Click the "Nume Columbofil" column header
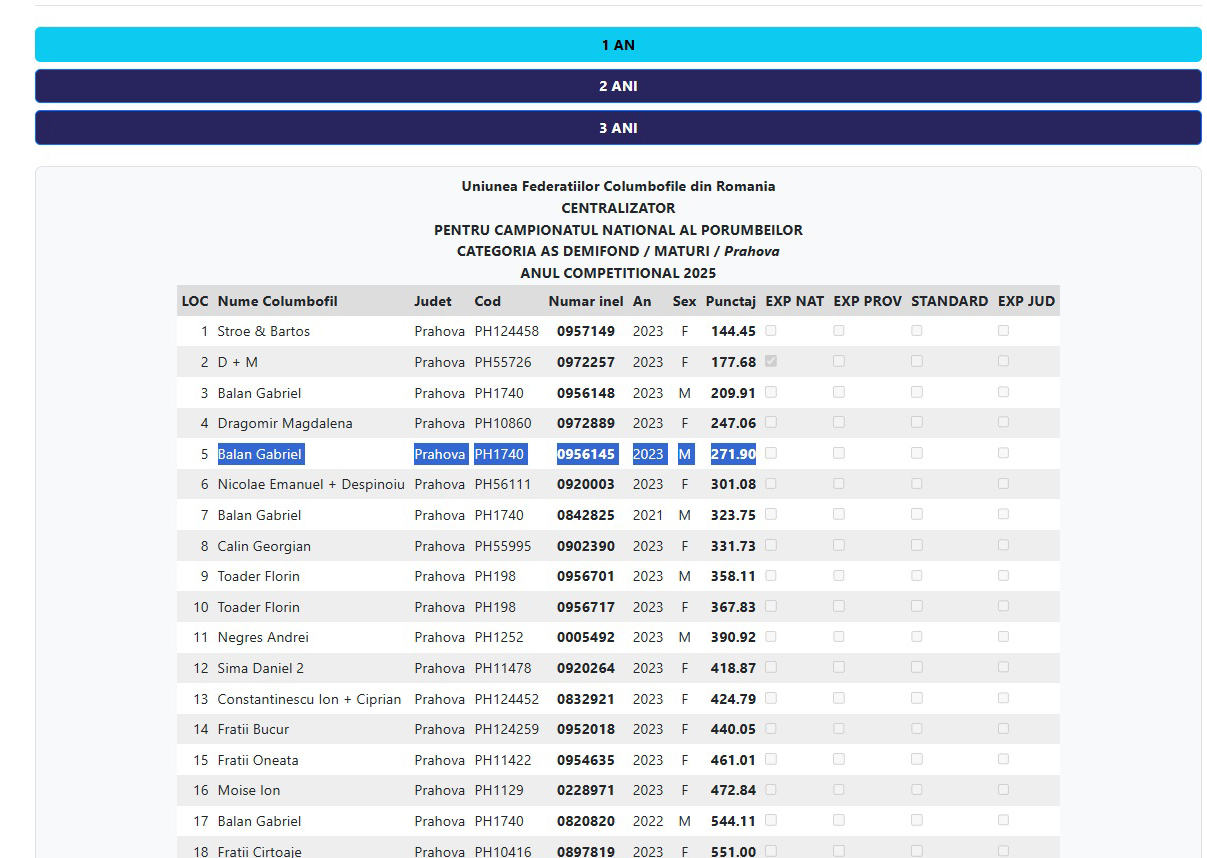The image size is (1207, 858). tap(277, 301)
